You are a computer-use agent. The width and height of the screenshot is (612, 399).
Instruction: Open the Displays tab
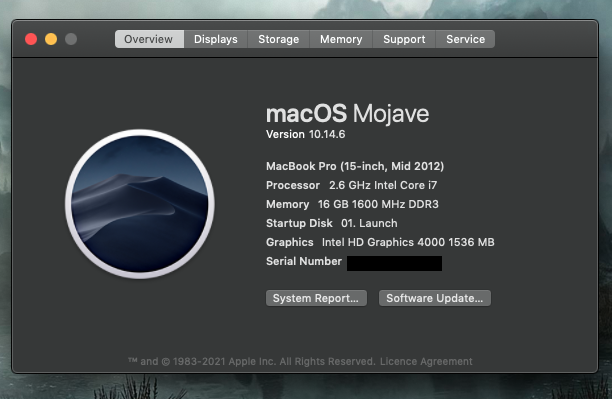point(215,39)
